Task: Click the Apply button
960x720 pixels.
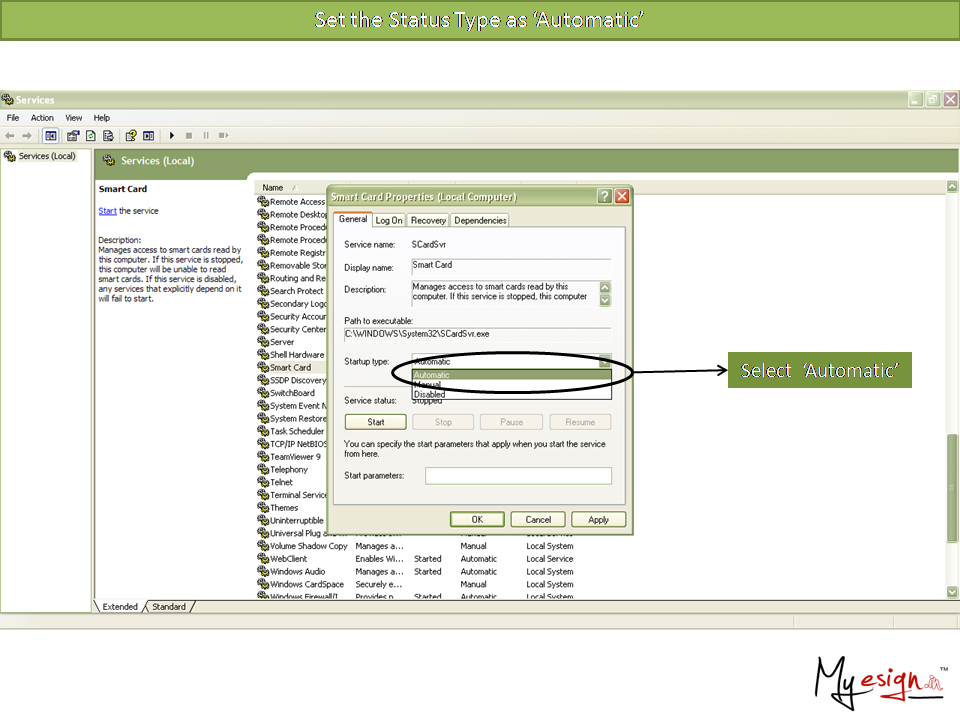Action: point(598,519)
